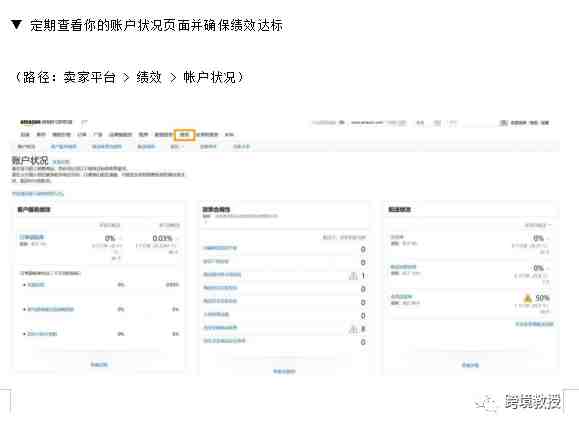The image size is (579, 428).
Task: Click the view details link in the middle panel
Action: [x=284, y=371]
